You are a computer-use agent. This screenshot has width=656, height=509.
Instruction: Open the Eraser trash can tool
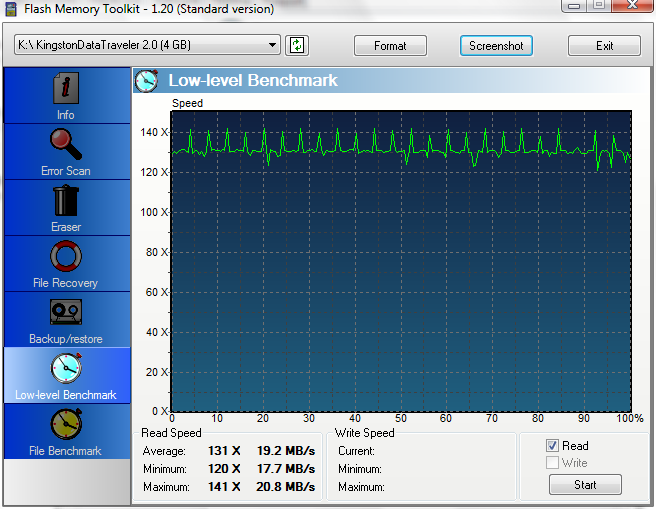point(66,202)
